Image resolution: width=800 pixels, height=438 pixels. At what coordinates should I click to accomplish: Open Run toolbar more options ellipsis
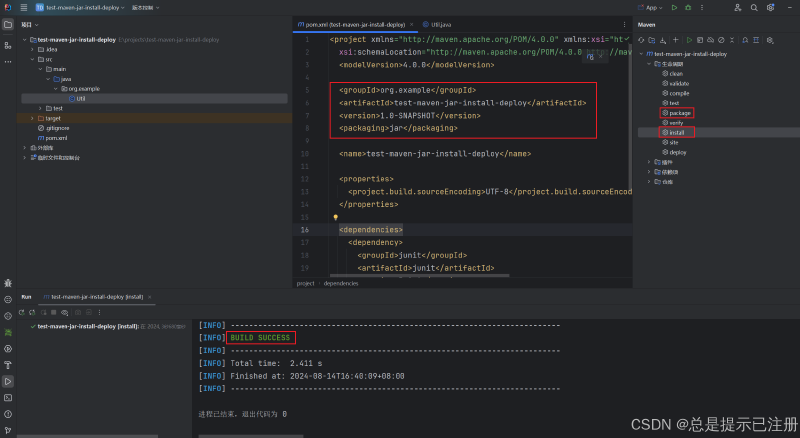coord(99,312)
